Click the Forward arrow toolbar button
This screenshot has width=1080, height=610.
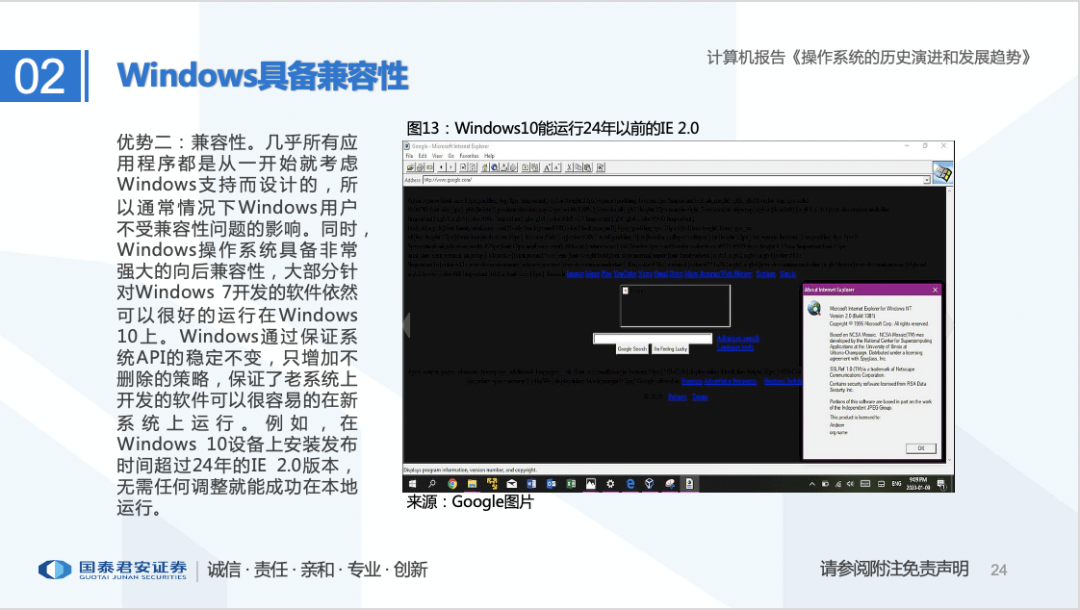451,167
